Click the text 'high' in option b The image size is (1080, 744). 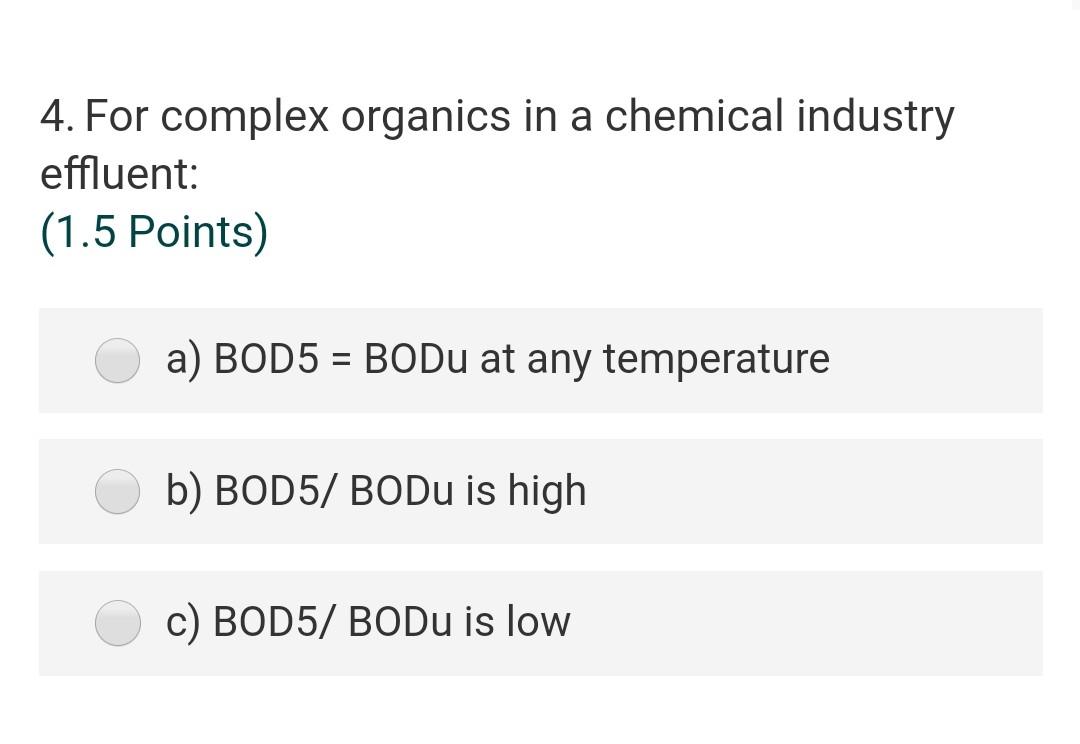point(548,491)
